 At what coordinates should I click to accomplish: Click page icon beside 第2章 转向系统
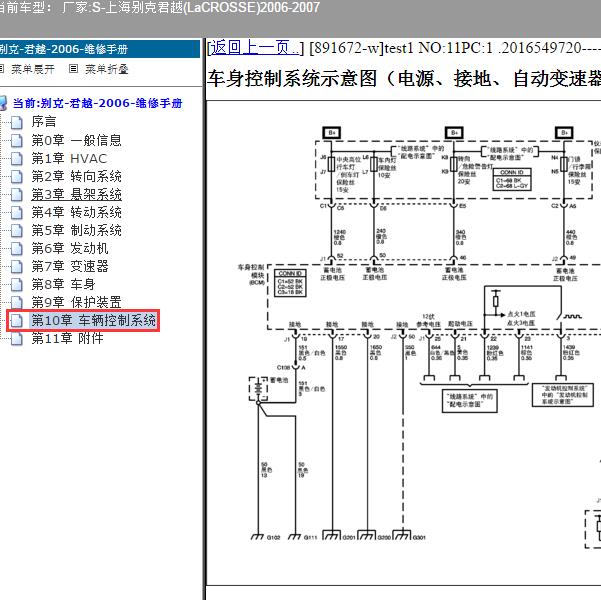pyautogui.click(x=16, y=176)
